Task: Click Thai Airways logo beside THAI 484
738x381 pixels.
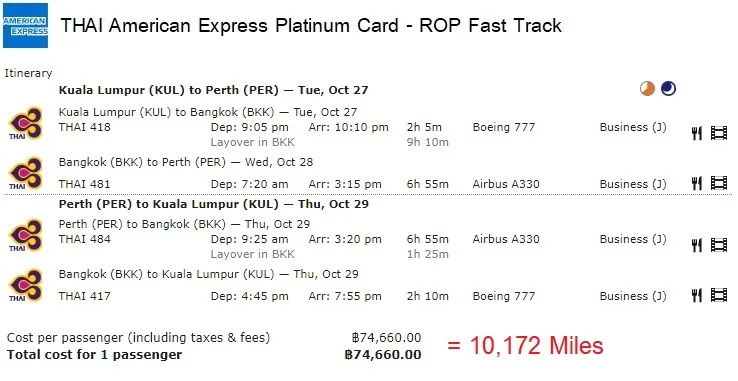Action: click(x=26, y=235)
